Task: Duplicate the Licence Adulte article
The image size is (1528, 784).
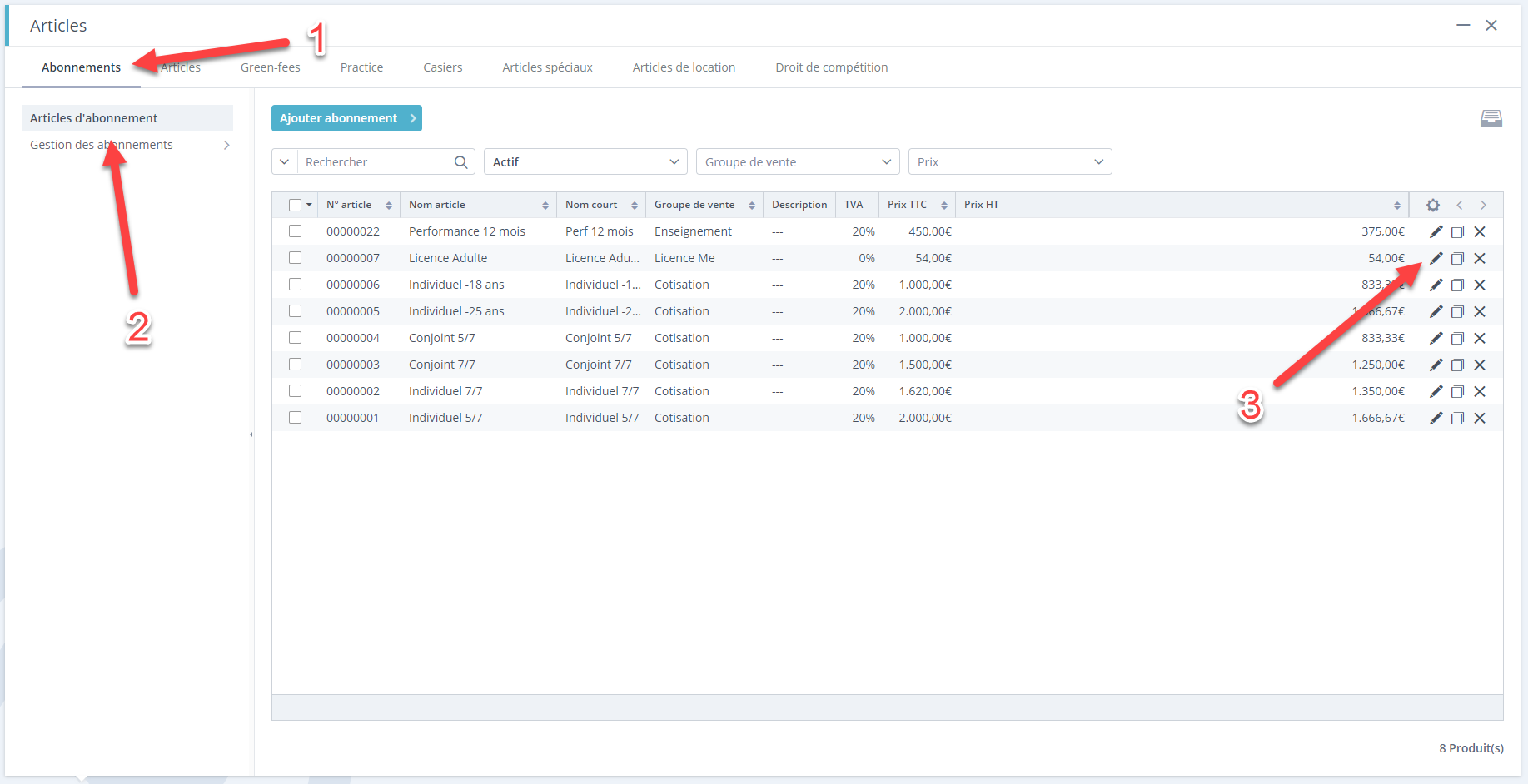Action: pyautogui.click(x=1457, y=258)
